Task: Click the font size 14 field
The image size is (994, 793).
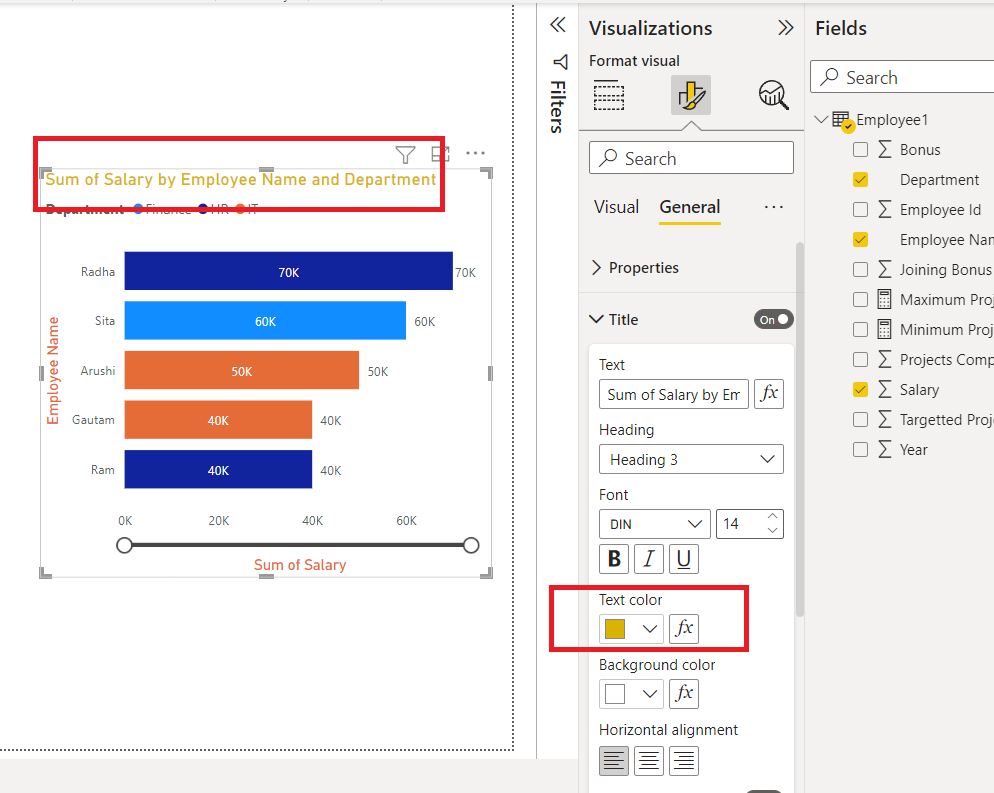Action: 750,524
